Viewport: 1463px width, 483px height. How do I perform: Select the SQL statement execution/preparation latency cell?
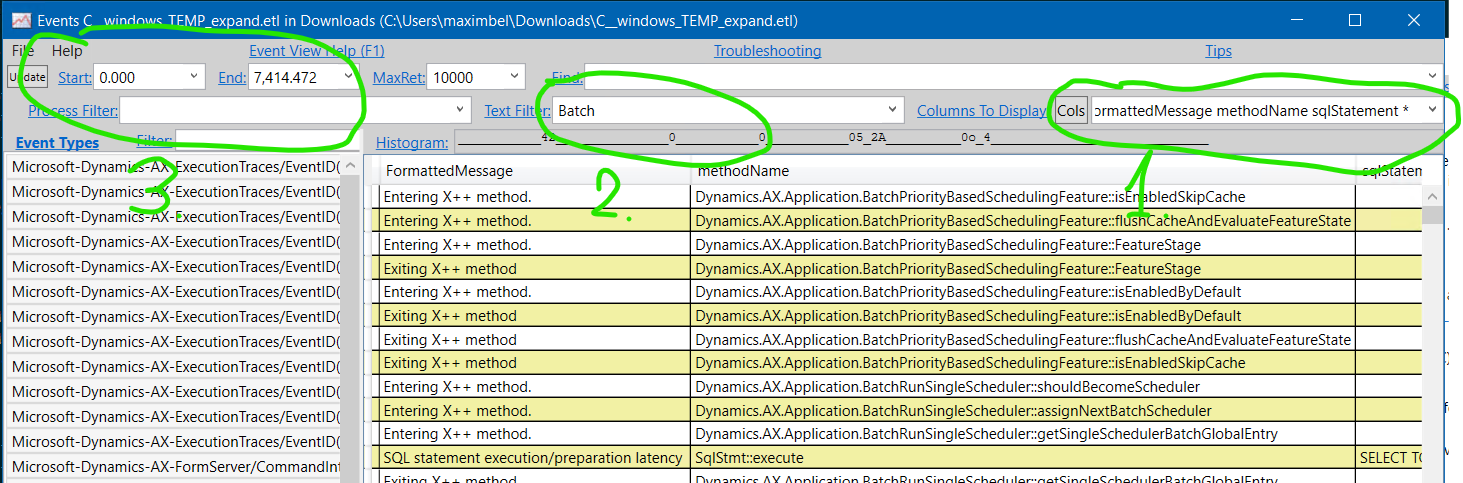[x=535, y=458]
